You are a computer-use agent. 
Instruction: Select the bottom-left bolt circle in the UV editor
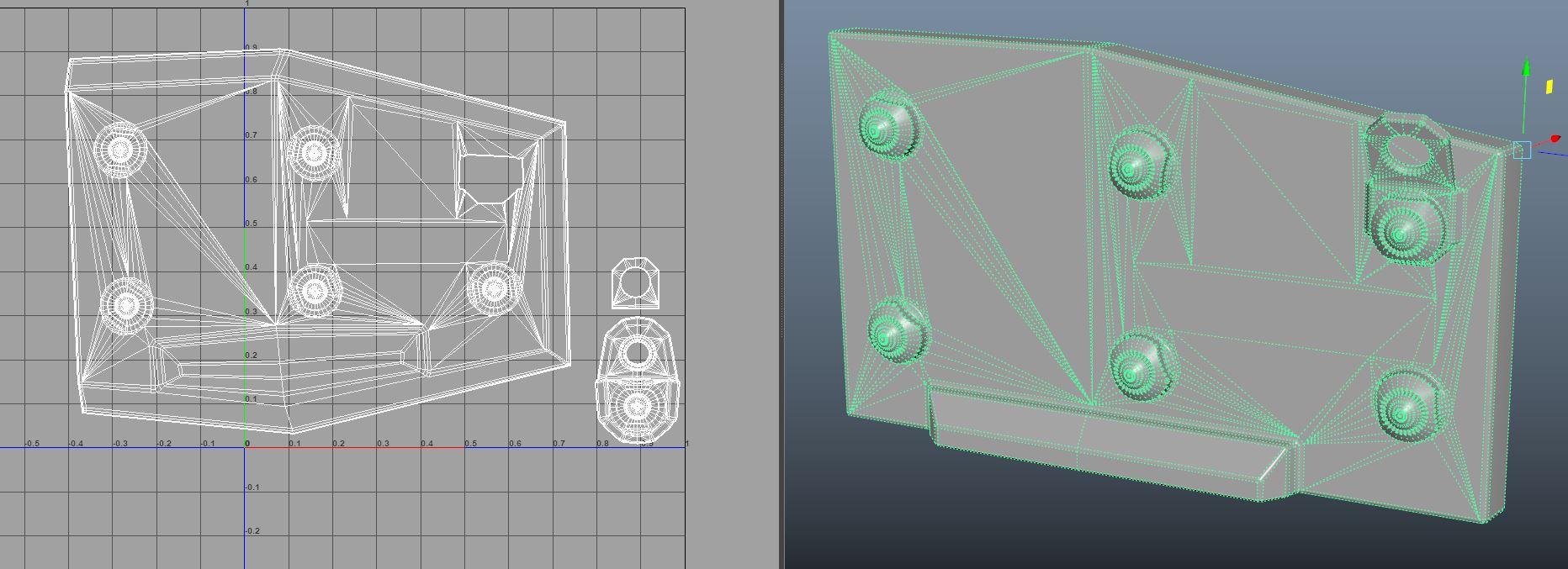click(127, 304)
